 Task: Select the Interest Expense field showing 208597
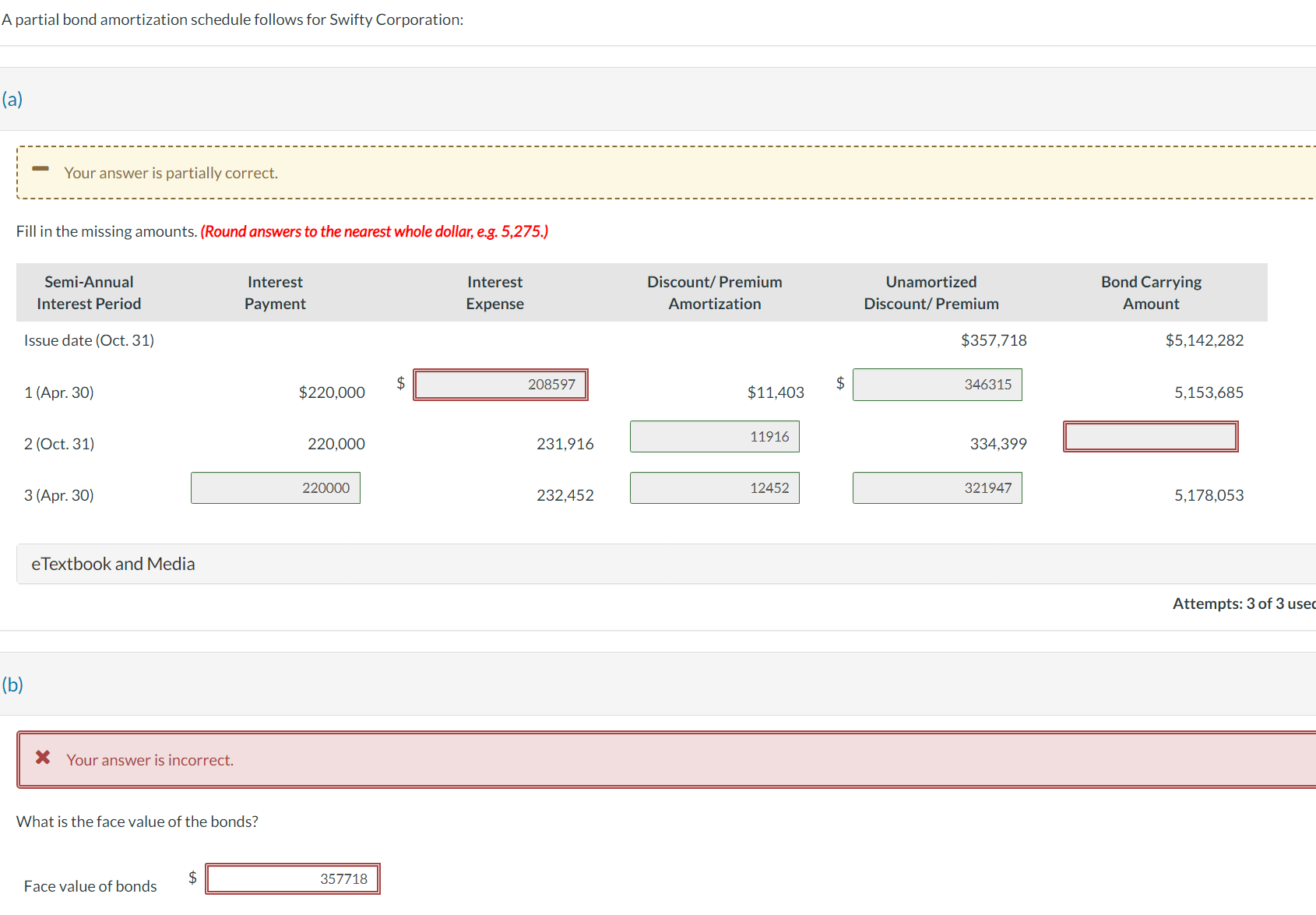pyautogui.click(x=500, y=384)
